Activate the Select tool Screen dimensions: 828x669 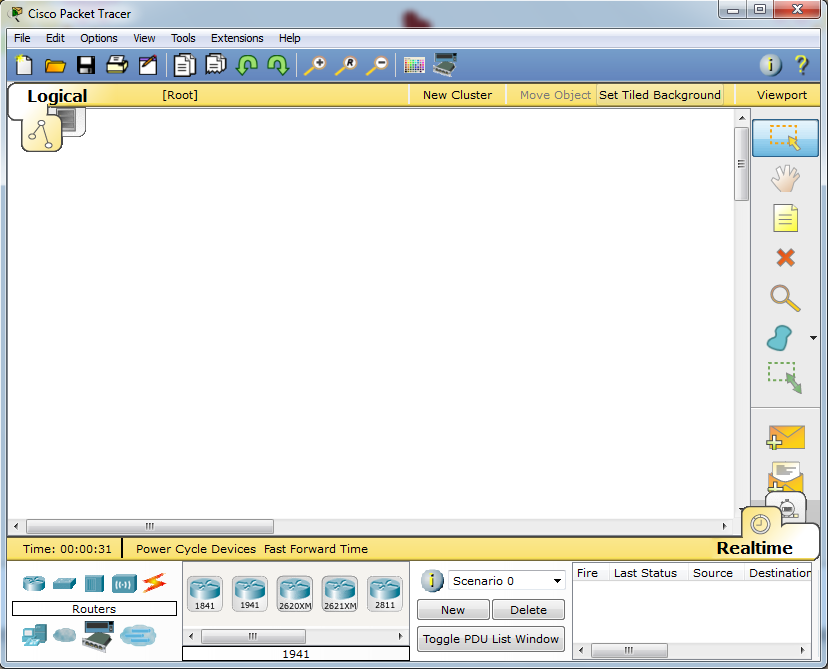(785, 138)
